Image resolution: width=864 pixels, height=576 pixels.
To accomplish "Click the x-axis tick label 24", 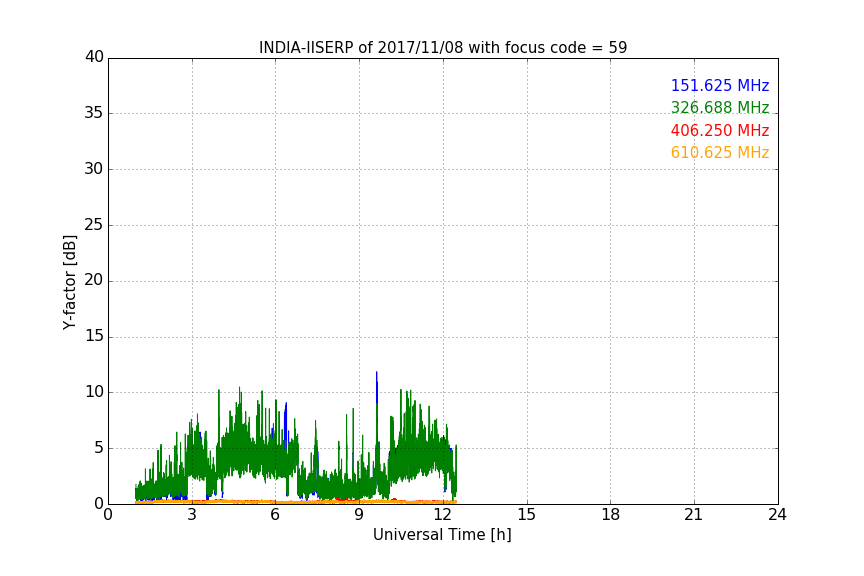I will 777,515.
